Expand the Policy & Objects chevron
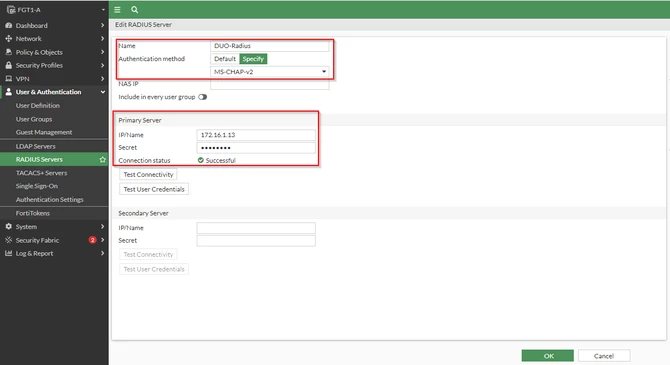This screenshot has height=365, width=670. [x=103, y=52]
